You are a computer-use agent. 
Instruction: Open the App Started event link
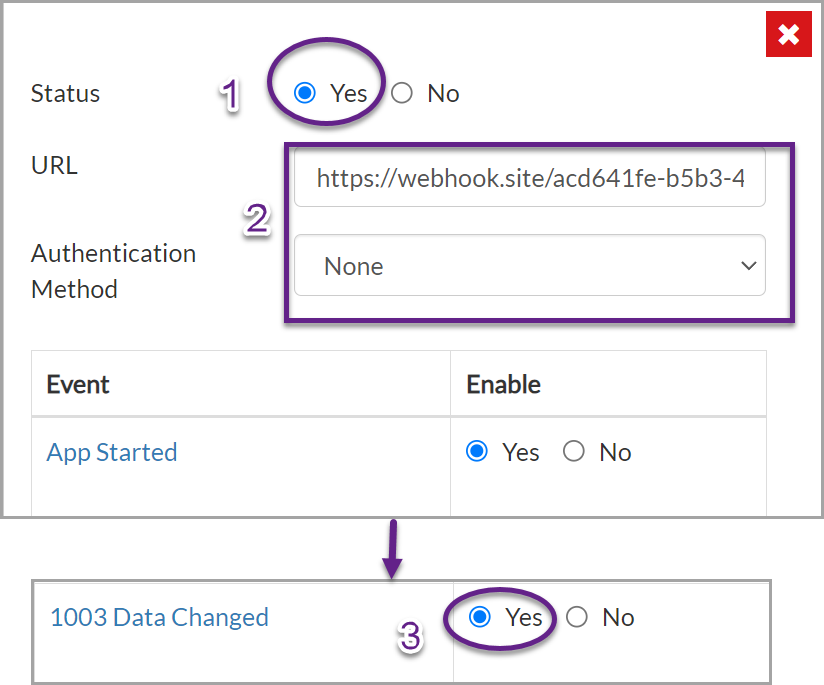tap(112, 452)
